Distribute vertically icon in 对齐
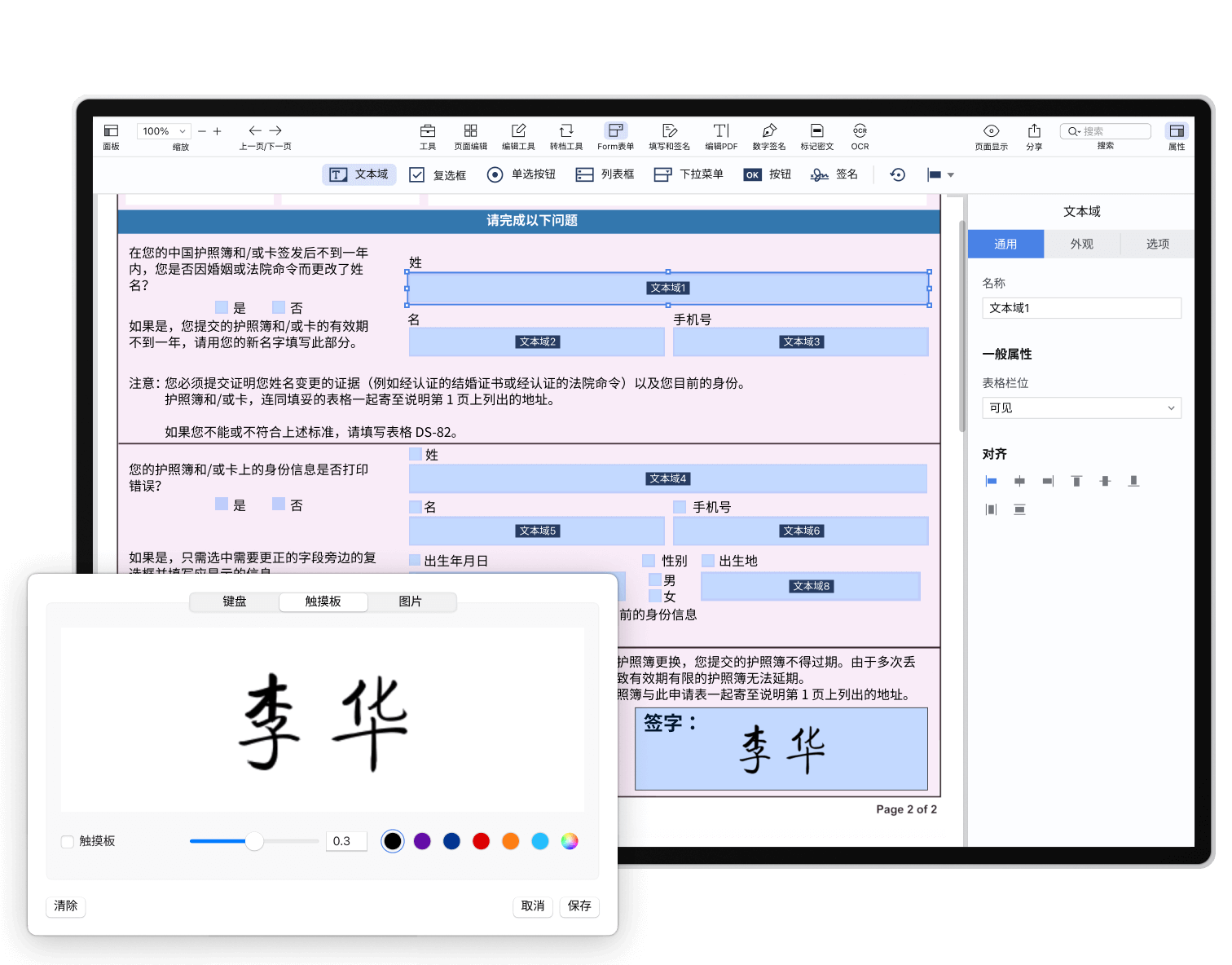1232x965 pixels. [x=1019, y=509]
